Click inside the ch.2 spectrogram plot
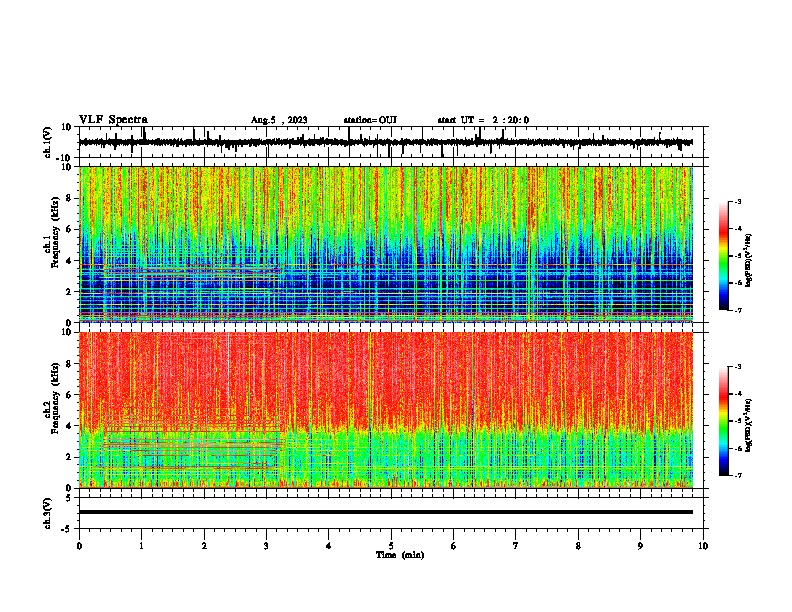This screenshot has width=792, height=612. coord(386,410)
